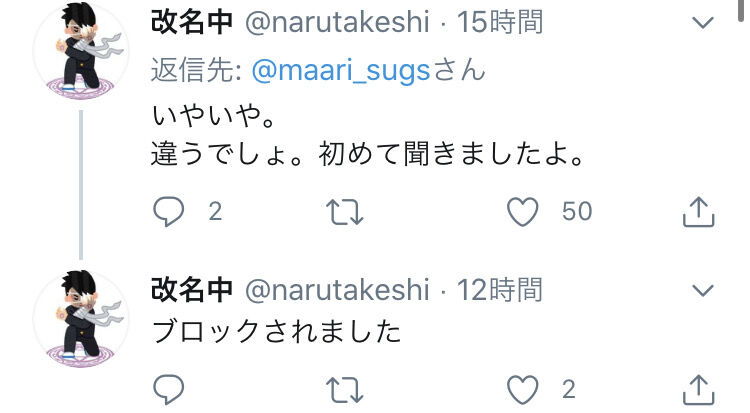Reply to the first tweet
Image resolution: width=750 pixels, height=413 pixels.
[x=170, y=211]
